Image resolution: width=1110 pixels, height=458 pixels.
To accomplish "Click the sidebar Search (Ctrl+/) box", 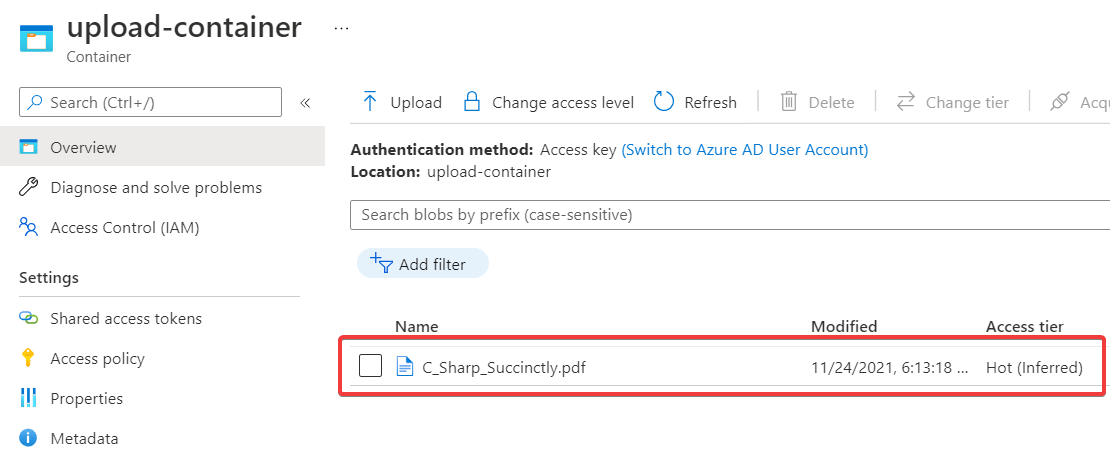I will 150,102.
